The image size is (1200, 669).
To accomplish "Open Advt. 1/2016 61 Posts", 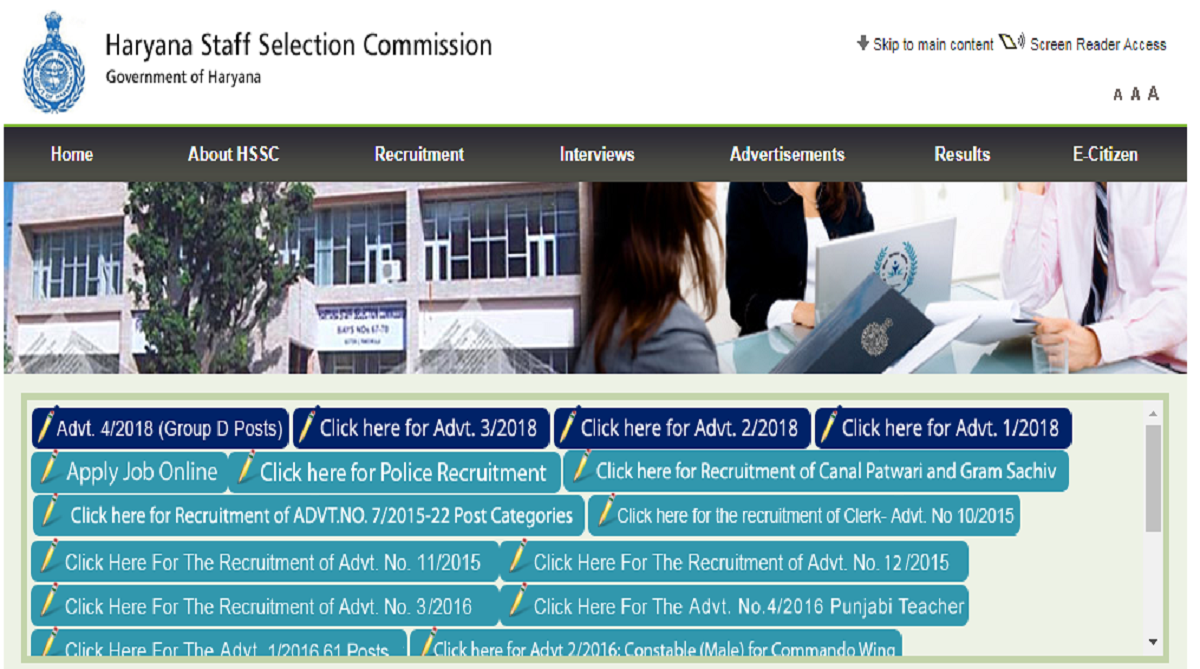I will pos(219,644).
